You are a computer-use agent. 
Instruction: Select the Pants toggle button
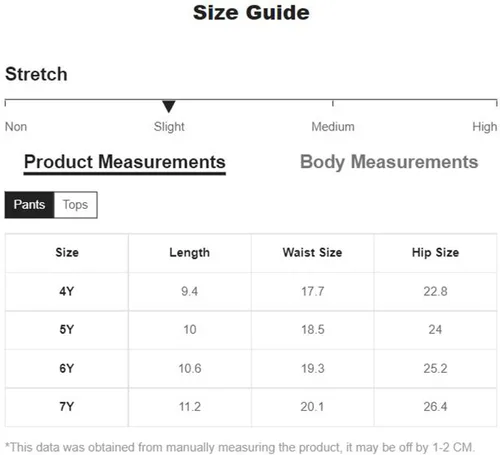pyautogui.click(x=29, y=205)
